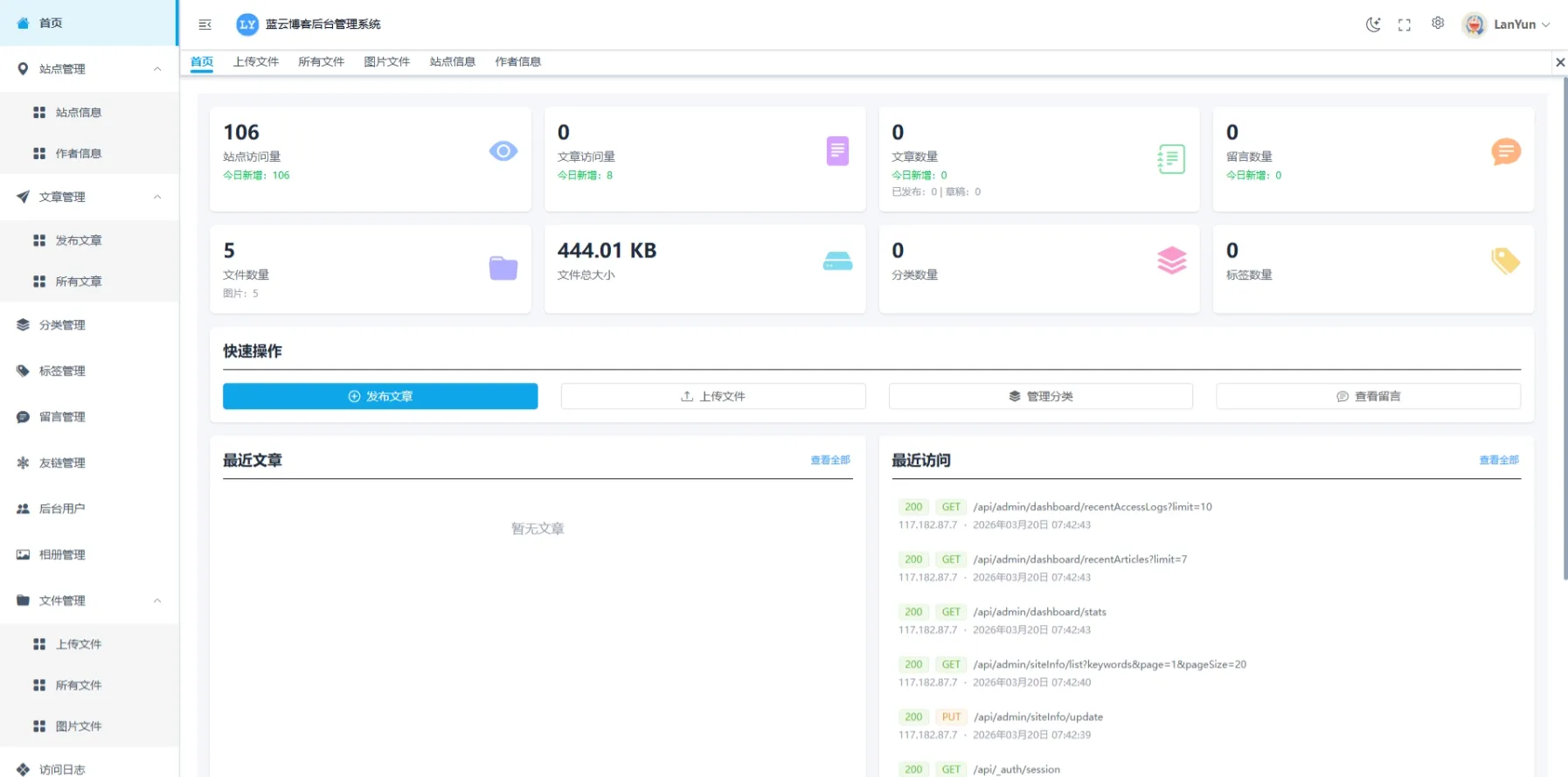Switch to the 图片文件 tab
This screenshot has width=1568, height=777.
[x=386, y=62]
